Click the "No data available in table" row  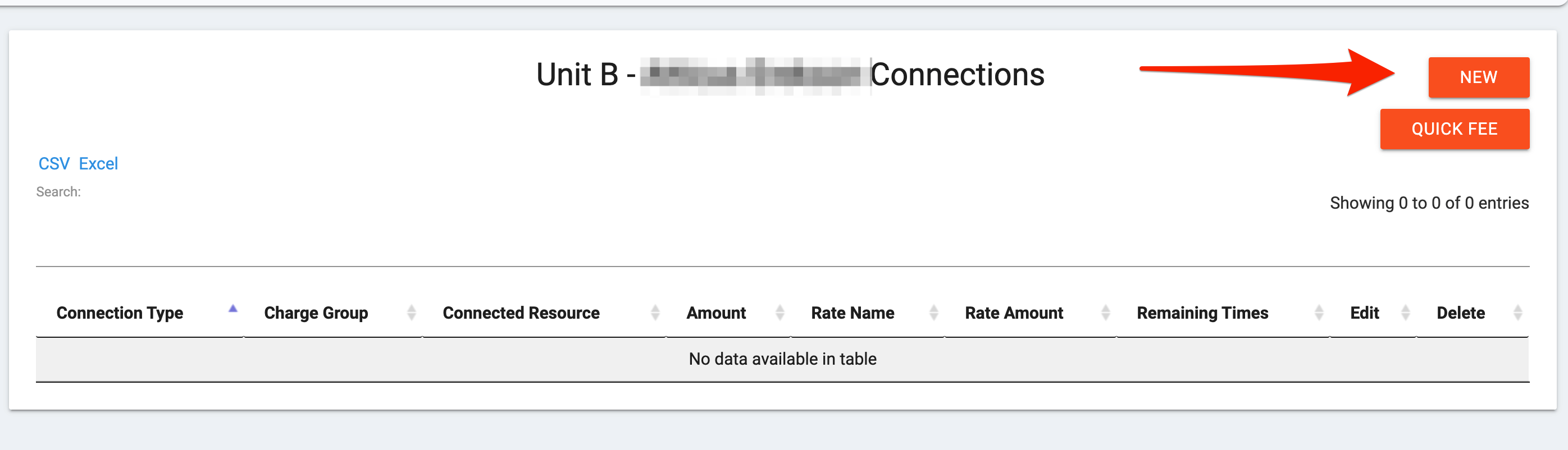[782, 359]
